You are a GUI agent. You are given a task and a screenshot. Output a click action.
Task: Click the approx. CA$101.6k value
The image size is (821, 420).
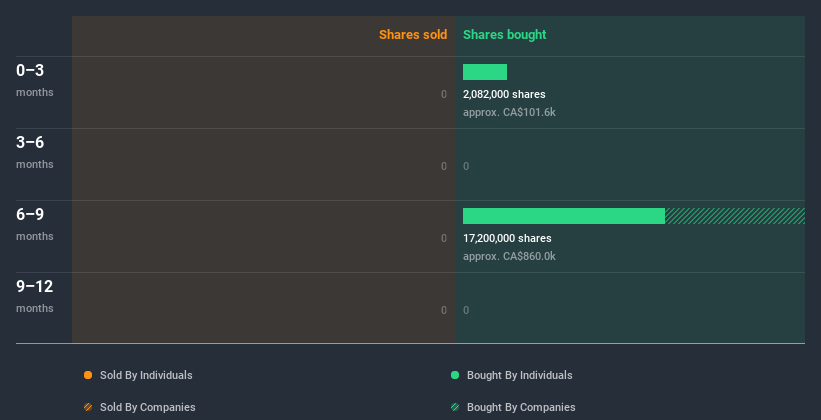coord(509,113)
